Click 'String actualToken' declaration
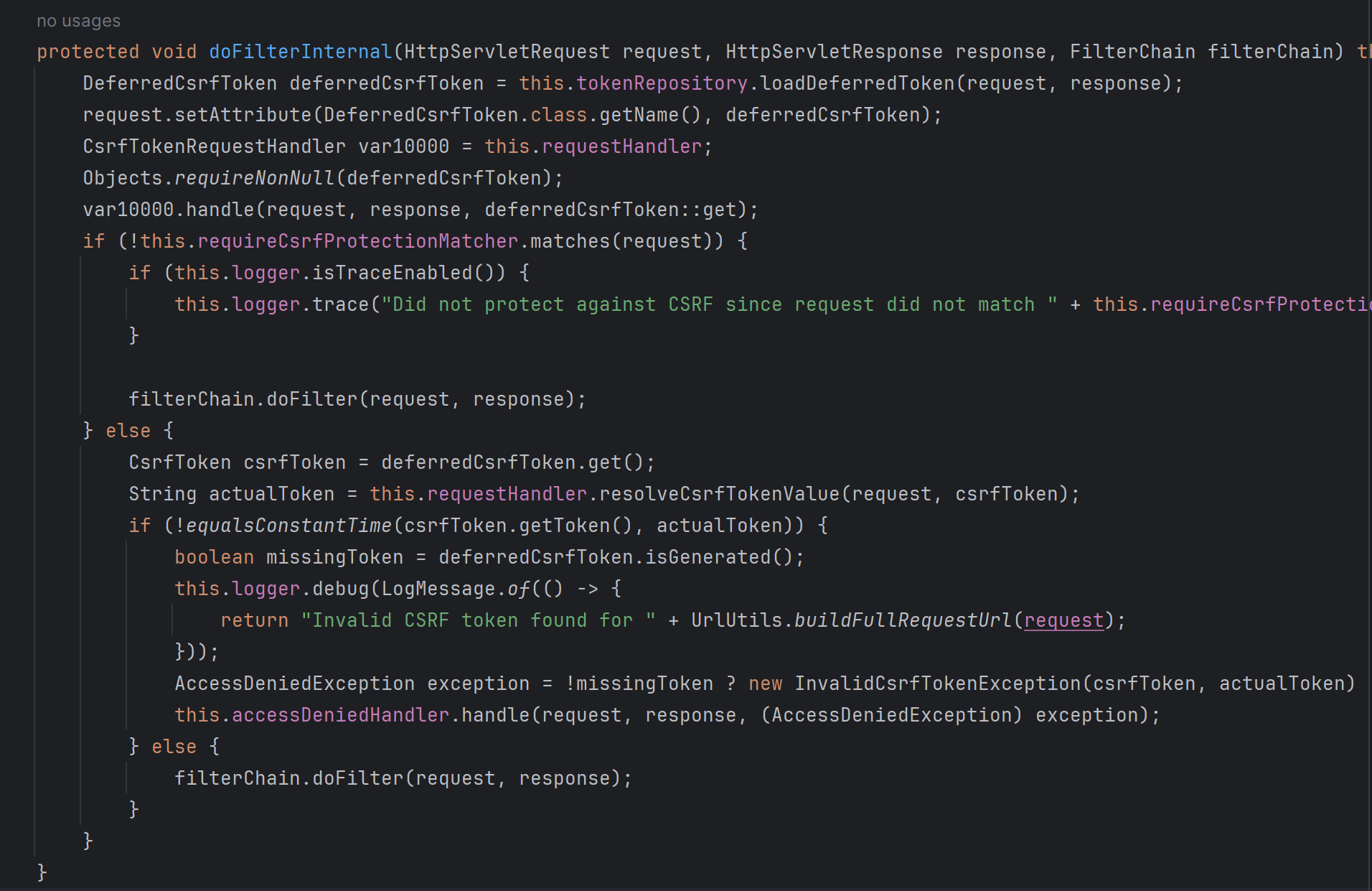Screen dimensions: 1372x891 click(232, 494)
